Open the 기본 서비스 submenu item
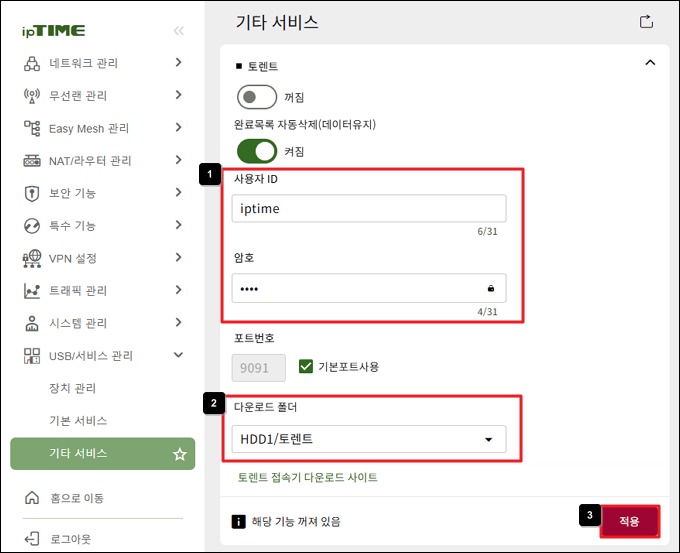680x553 pixels. (x=78, y=421)
